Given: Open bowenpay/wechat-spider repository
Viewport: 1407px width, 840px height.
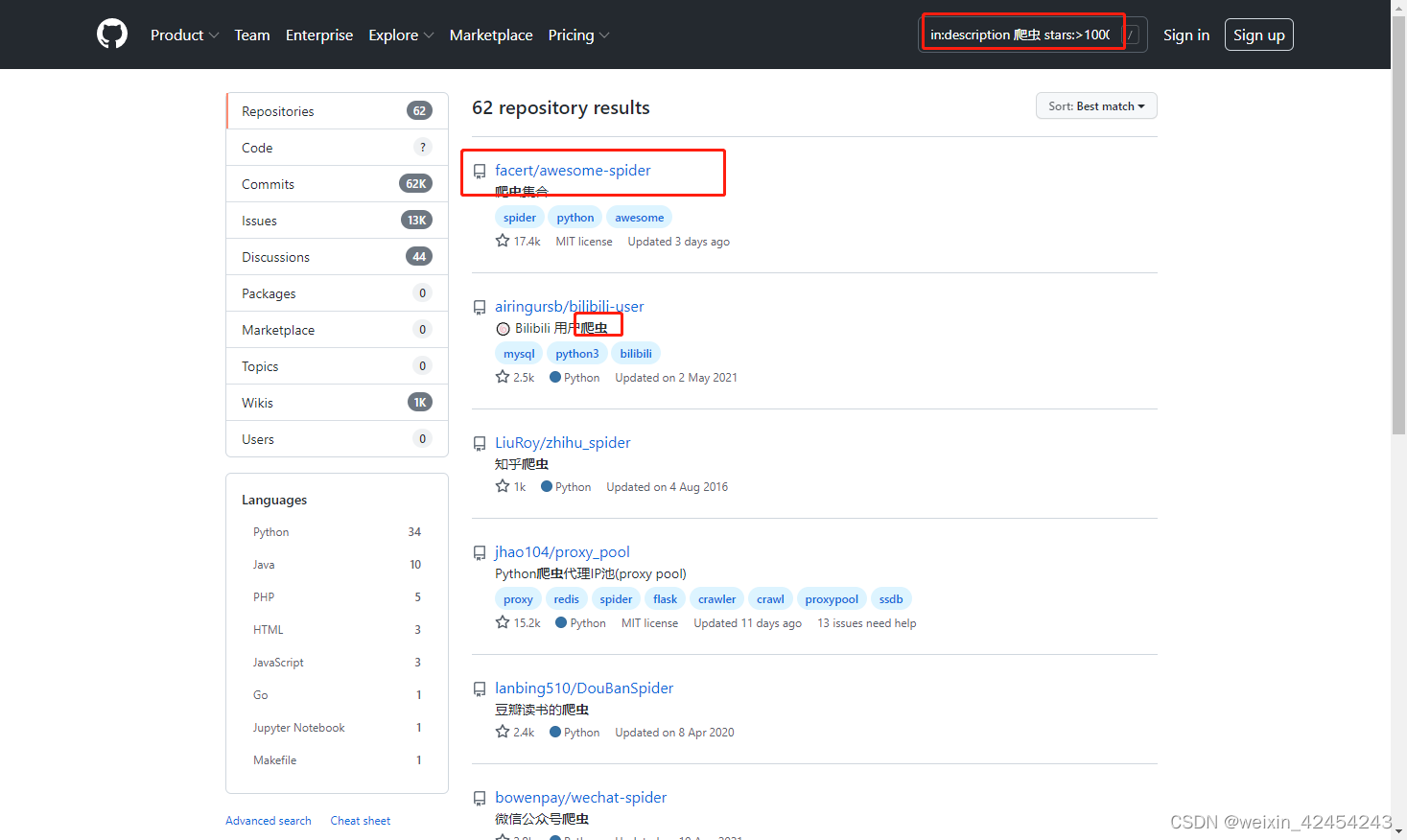Looking at the screenshot, I should (x=580, y=798).
